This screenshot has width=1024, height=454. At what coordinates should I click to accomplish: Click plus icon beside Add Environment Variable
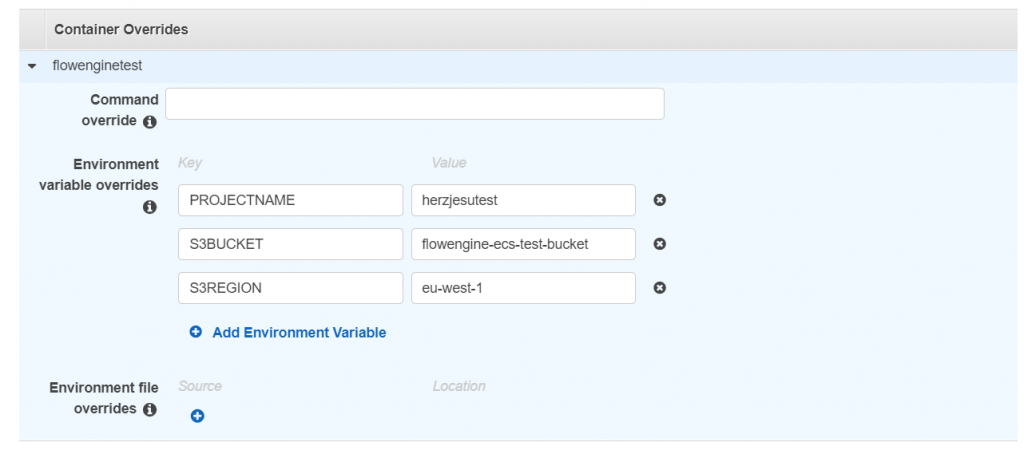click(x=196, y=332)
